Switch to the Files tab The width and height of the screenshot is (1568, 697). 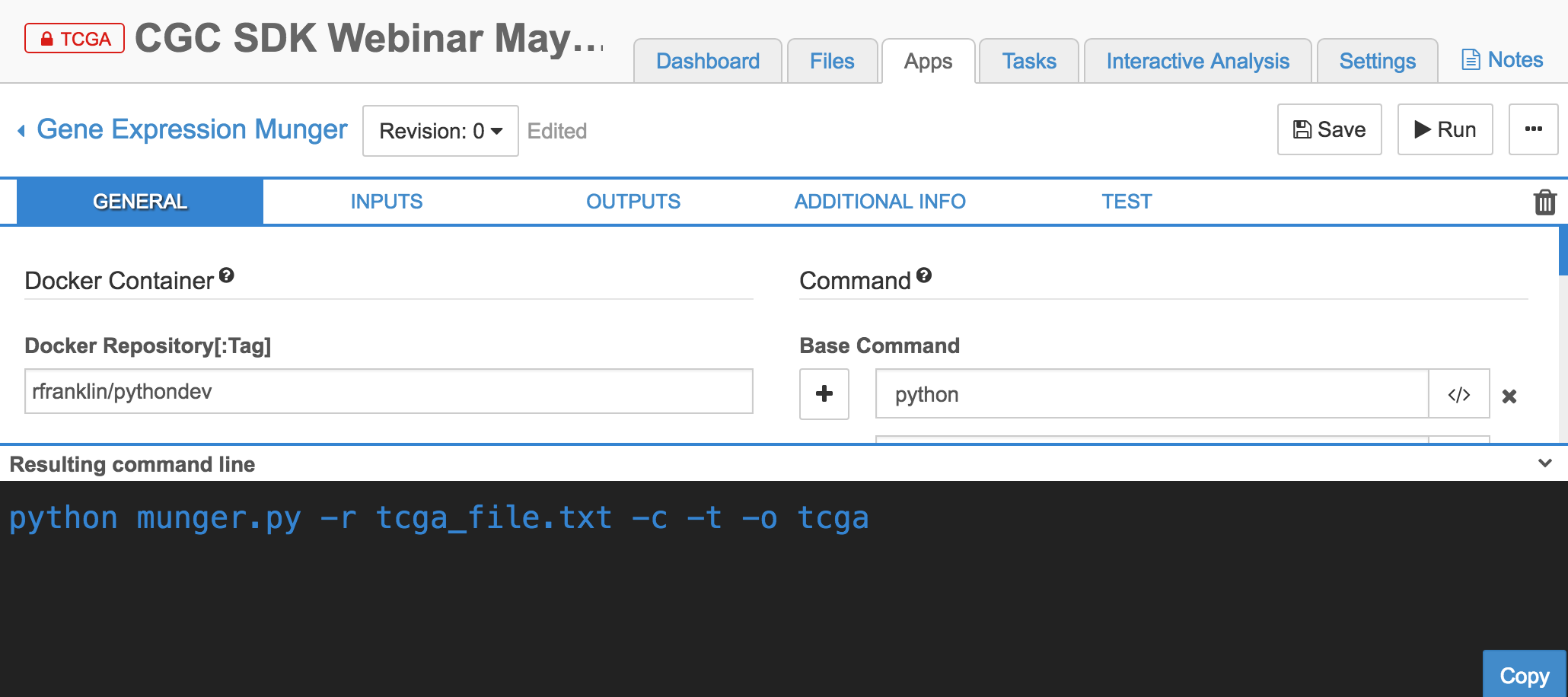pos(832,61)
